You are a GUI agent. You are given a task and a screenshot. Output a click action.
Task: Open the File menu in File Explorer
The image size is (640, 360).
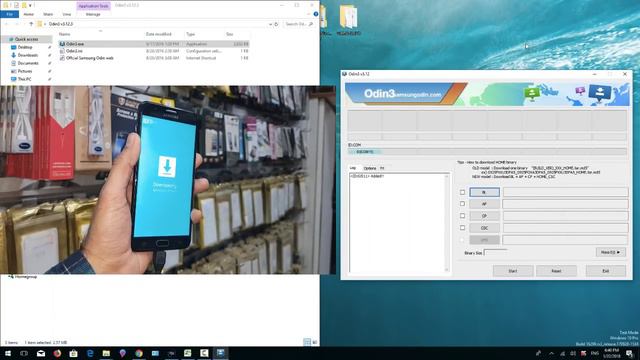pos(9,14)
